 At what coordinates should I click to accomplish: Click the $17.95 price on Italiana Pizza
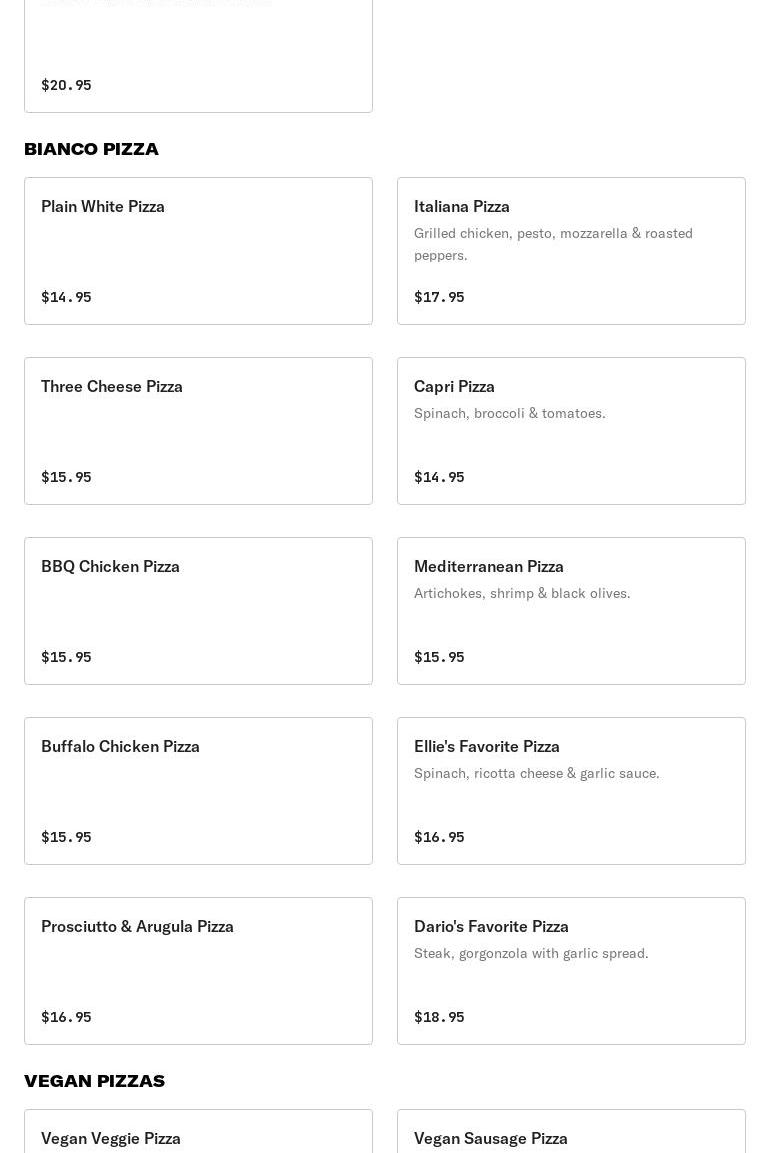(439, 297)
